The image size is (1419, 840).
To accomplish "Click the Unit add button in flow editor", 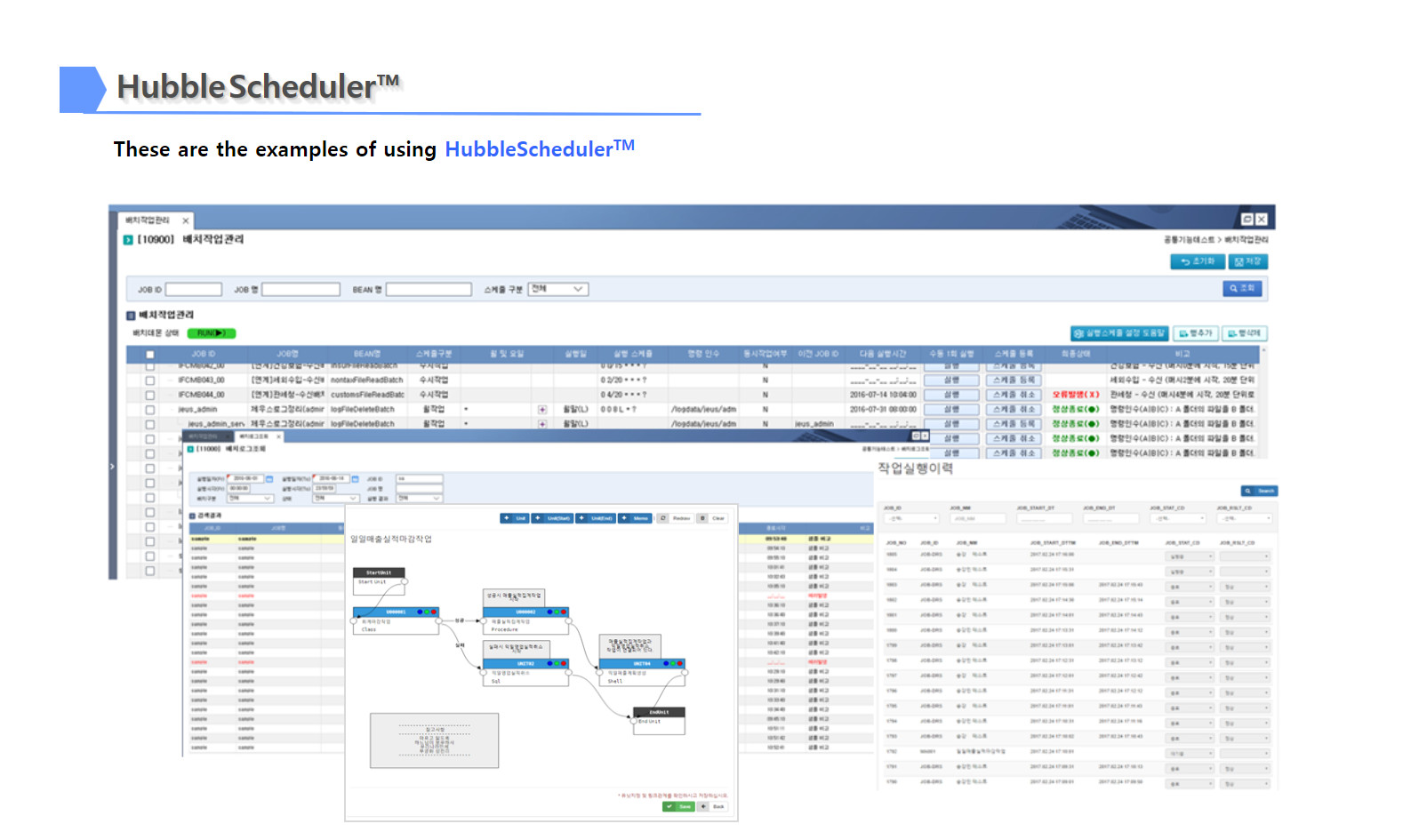I will click(515, 518).
